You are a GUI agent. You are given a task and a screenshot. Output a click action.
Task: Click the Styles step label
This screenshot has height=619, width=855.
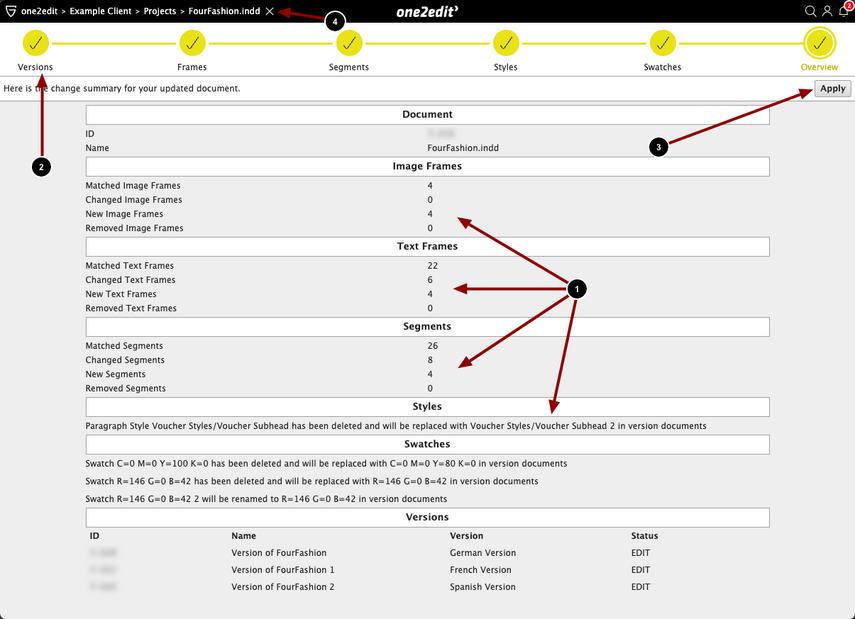(x=505, y=67)
